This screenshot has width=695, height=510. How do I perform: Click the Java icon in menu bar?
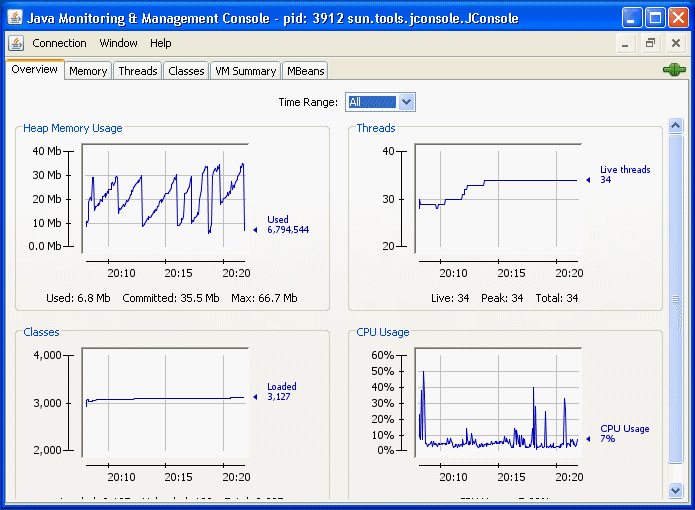16,43
